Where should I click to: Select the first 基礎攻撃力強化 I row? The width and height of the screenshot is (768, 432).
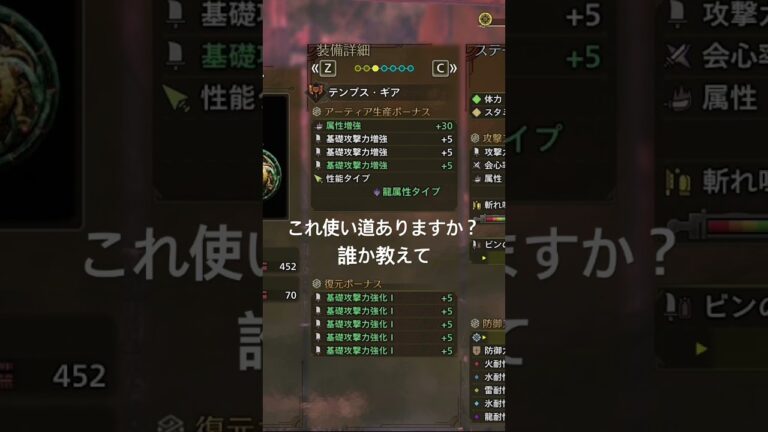384,298
